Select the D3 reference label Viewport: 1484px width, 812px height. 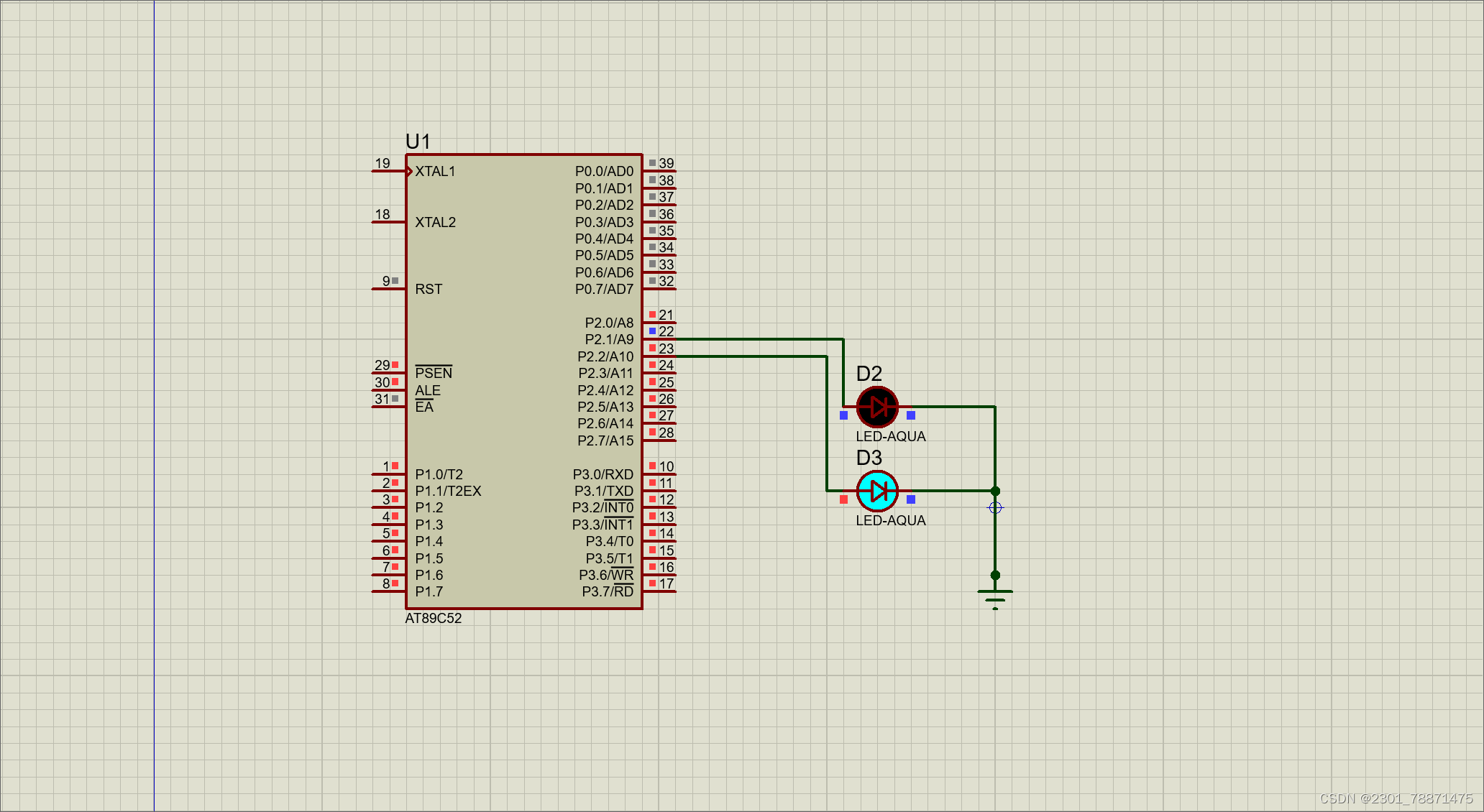[869, 458]
